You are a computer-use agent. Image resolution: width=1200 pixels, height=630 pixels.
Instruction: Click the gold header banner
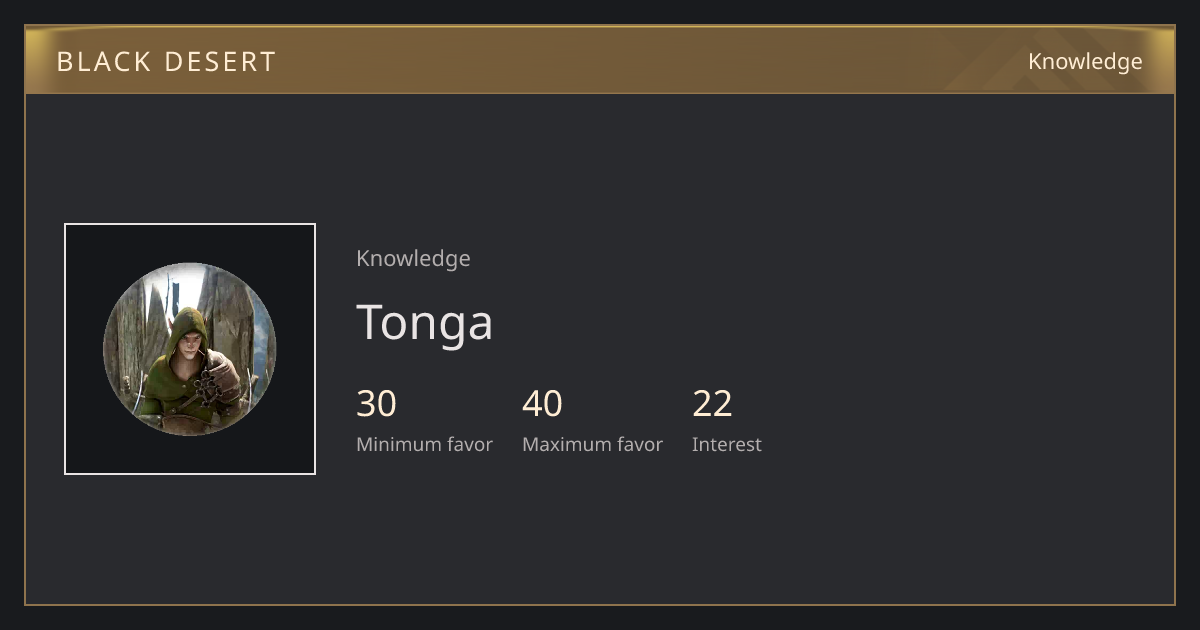(600, 60)
